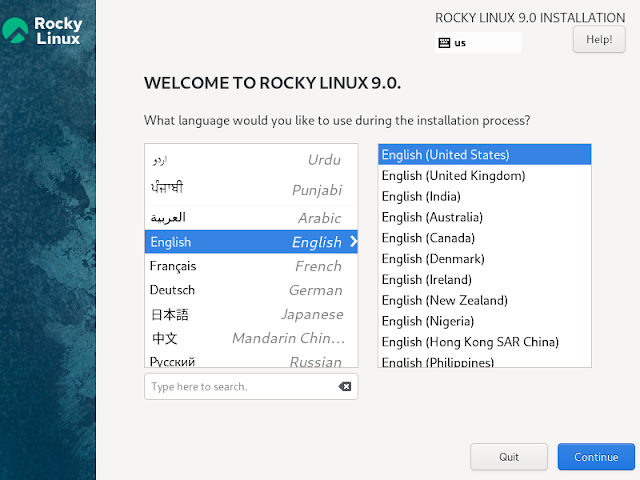Select Mandarin Chinese language row
640x480 pixels.
click(251, 338)
